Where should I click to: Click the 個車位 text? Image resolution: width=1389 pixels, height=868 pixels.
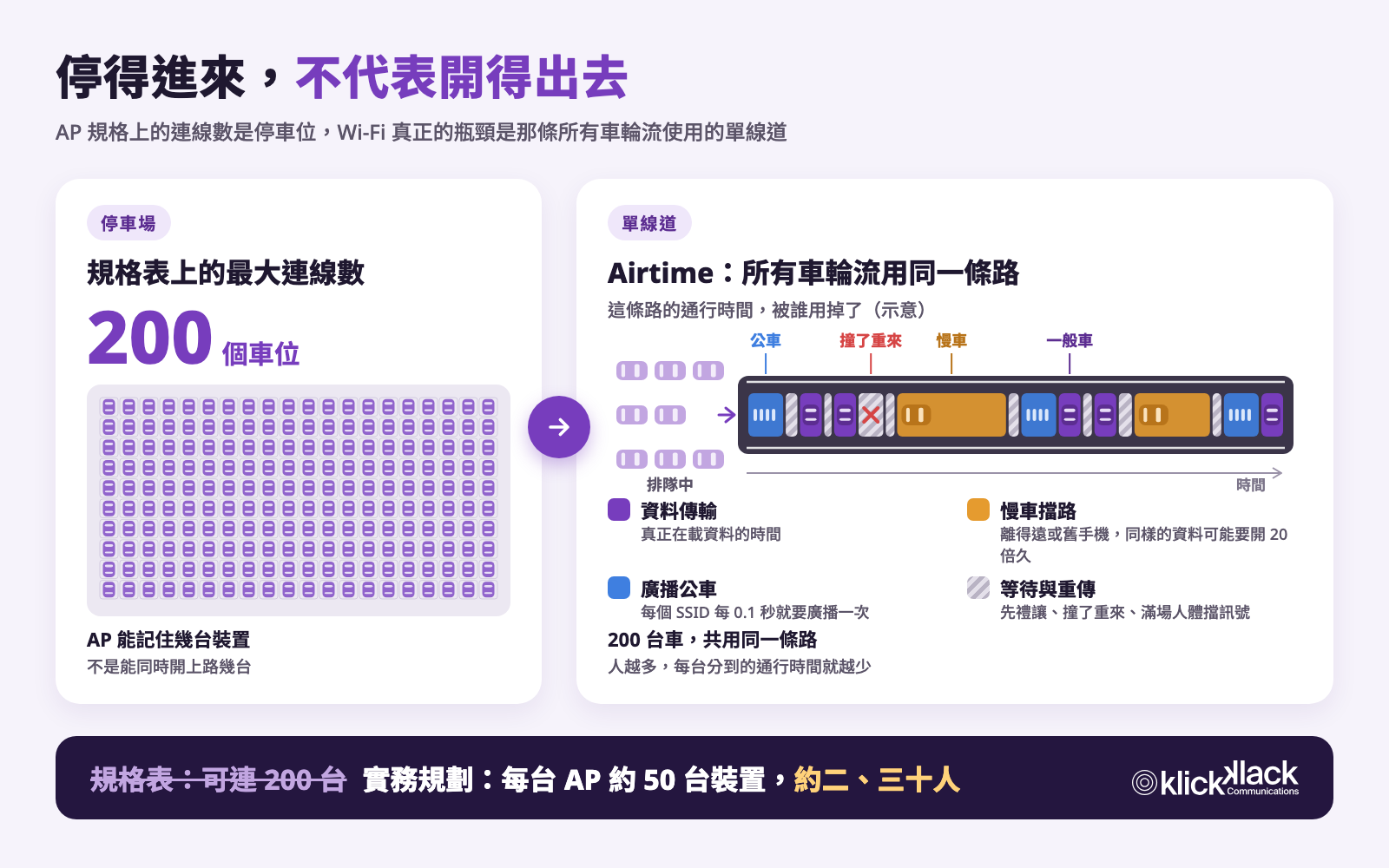coord(260,353)
